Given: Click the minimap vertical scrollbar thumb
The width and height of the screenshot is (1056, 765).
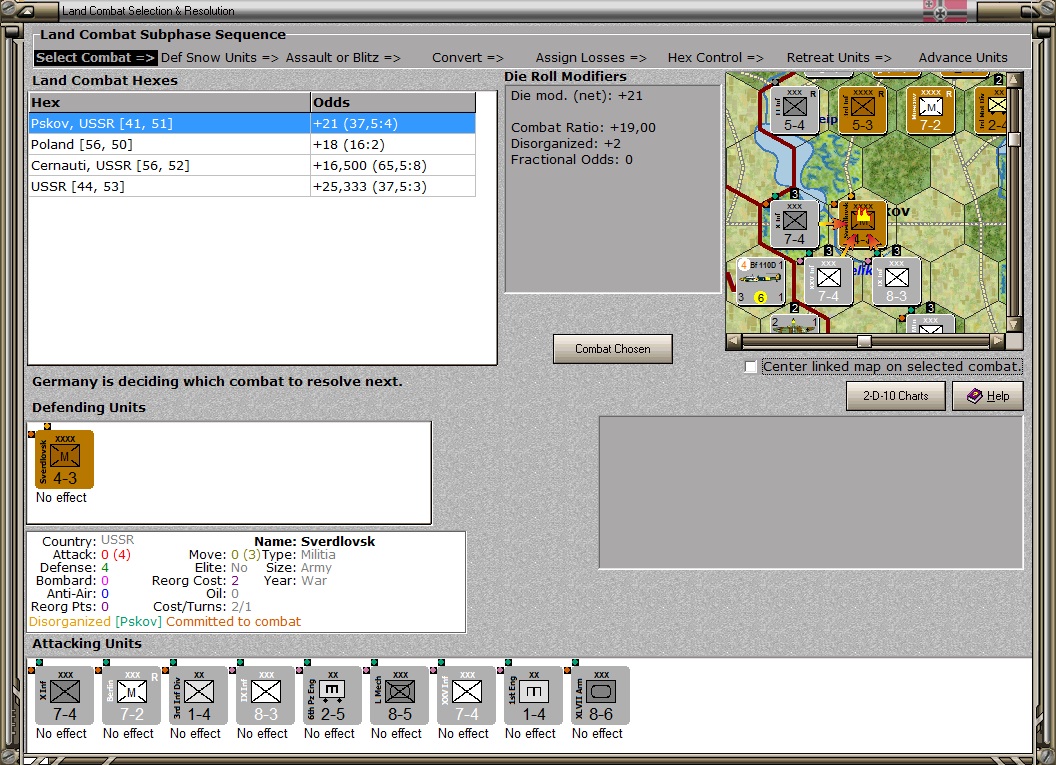Looking at the screenshot, I should pyautogui.click(x=1014, y=139).
